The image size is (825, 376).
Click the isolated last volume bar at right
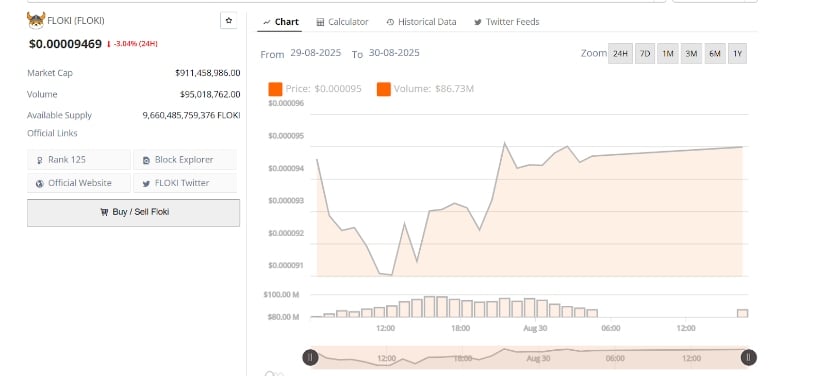(x=742, y=313)
